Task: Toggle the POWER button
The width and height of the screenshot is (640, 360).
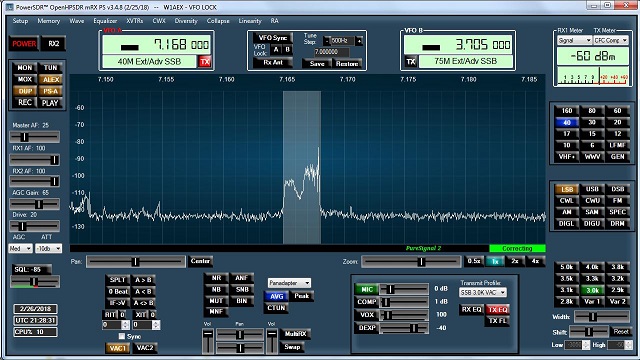Action: [x=24, y=44]
